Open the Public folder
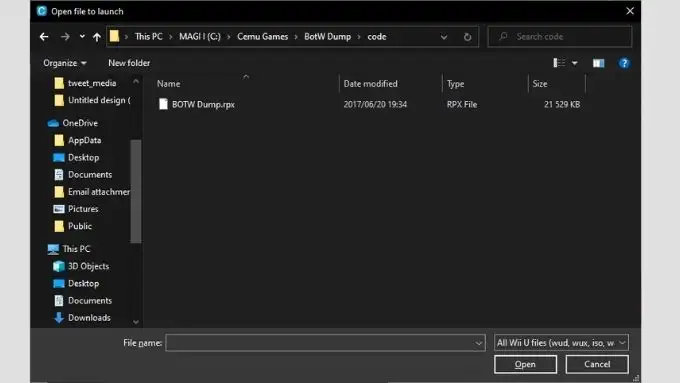Screen dimensions: 680x383 click(x=80, y=226)
